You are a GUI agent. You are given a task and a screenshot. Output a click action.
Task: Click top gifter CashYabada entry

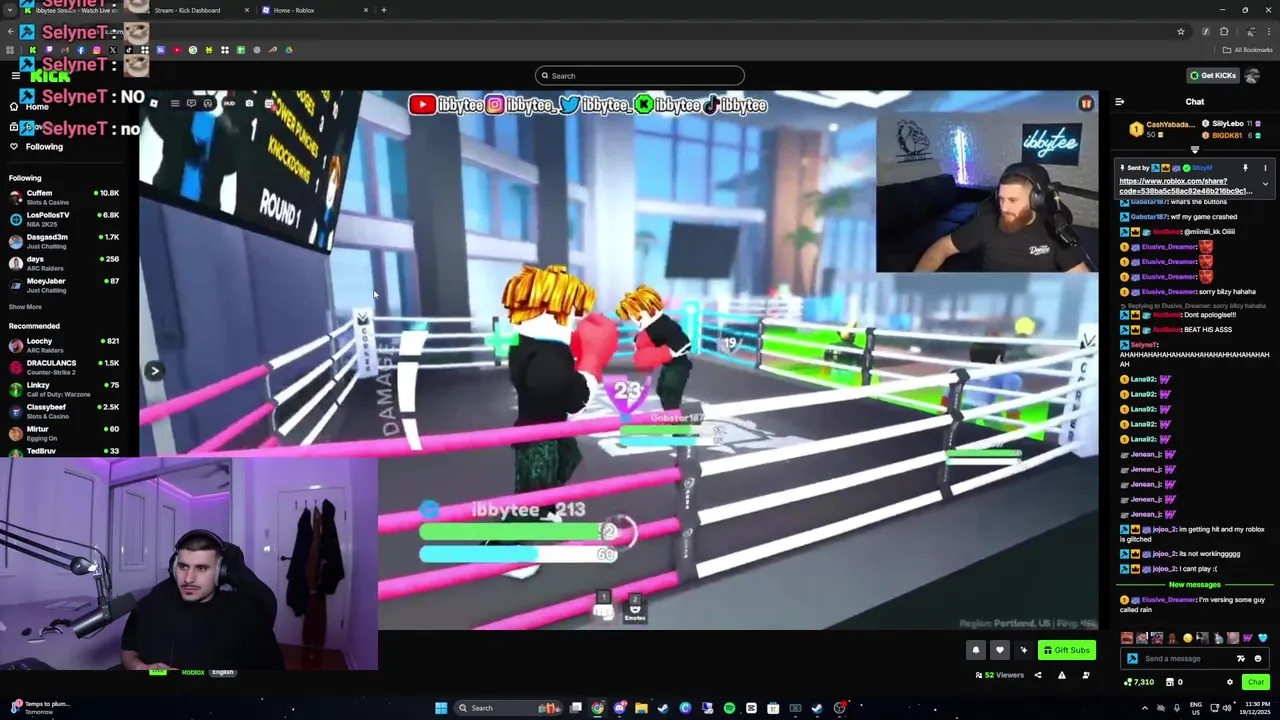click(x=1162, y=129)
